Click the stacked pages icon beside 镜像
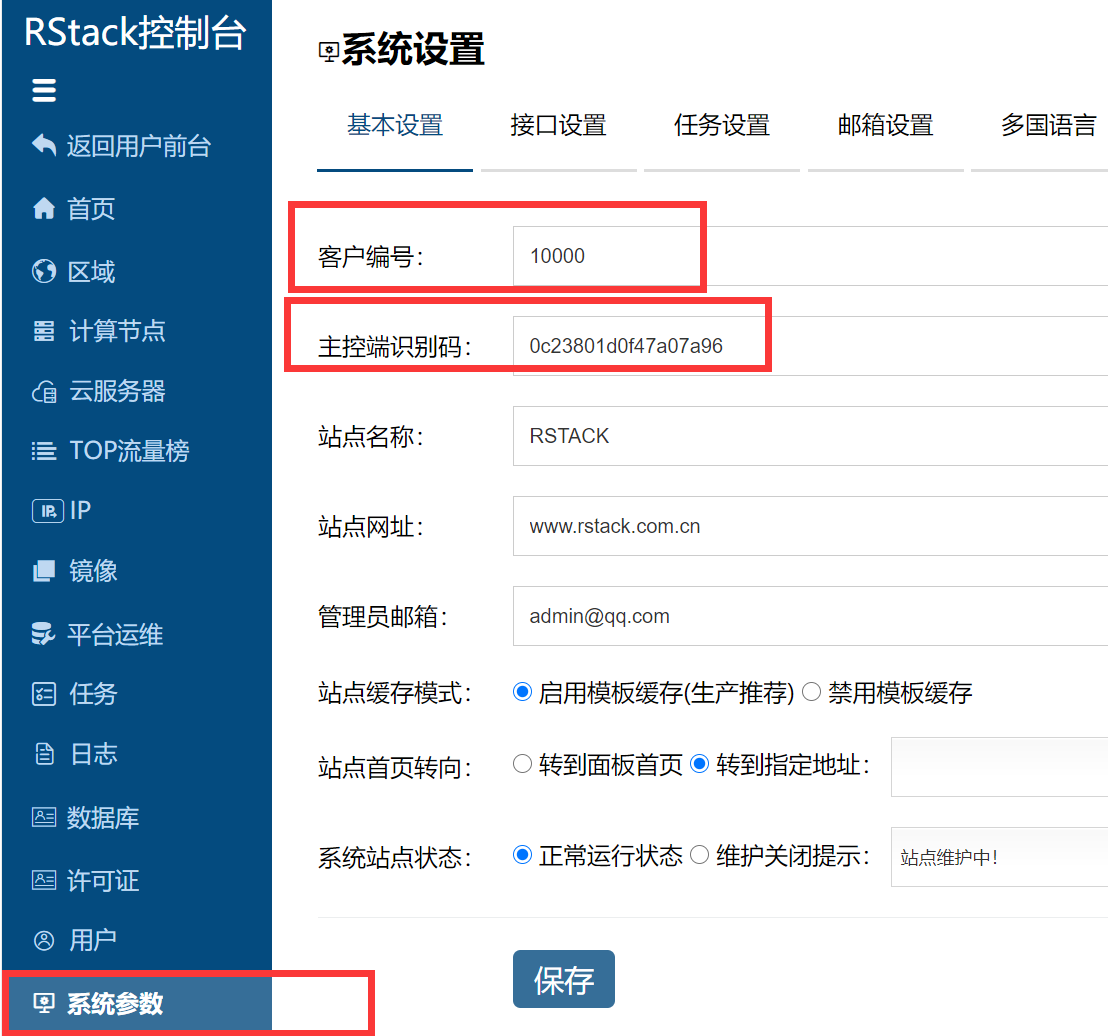This screenshot has width=1108, height=1036. (x=44, y=571)
